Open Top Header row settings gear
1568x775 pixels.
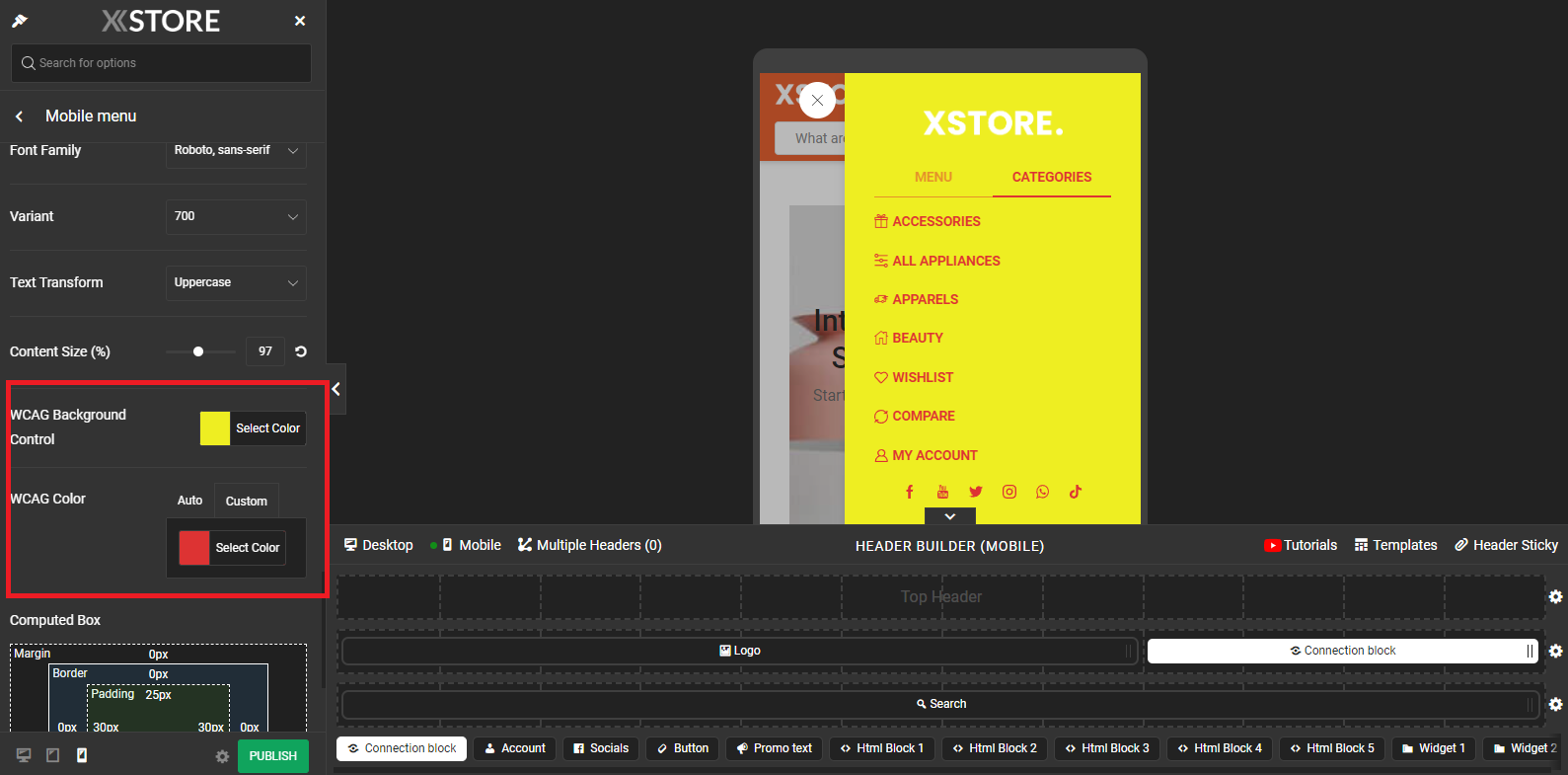[x=1555, y=596]
